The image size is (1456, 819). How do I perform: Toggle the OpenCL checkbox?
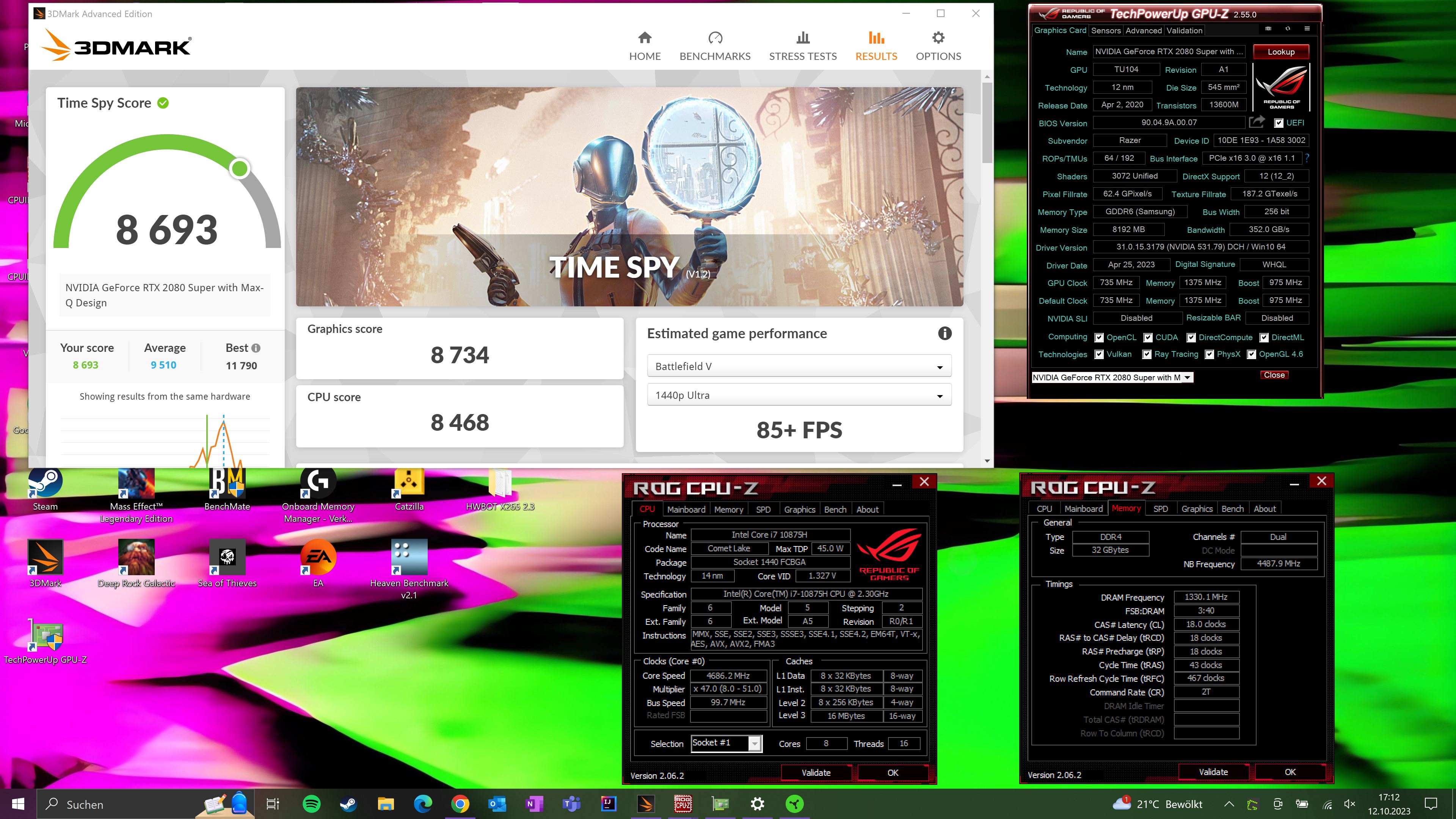pos(1099,337)
